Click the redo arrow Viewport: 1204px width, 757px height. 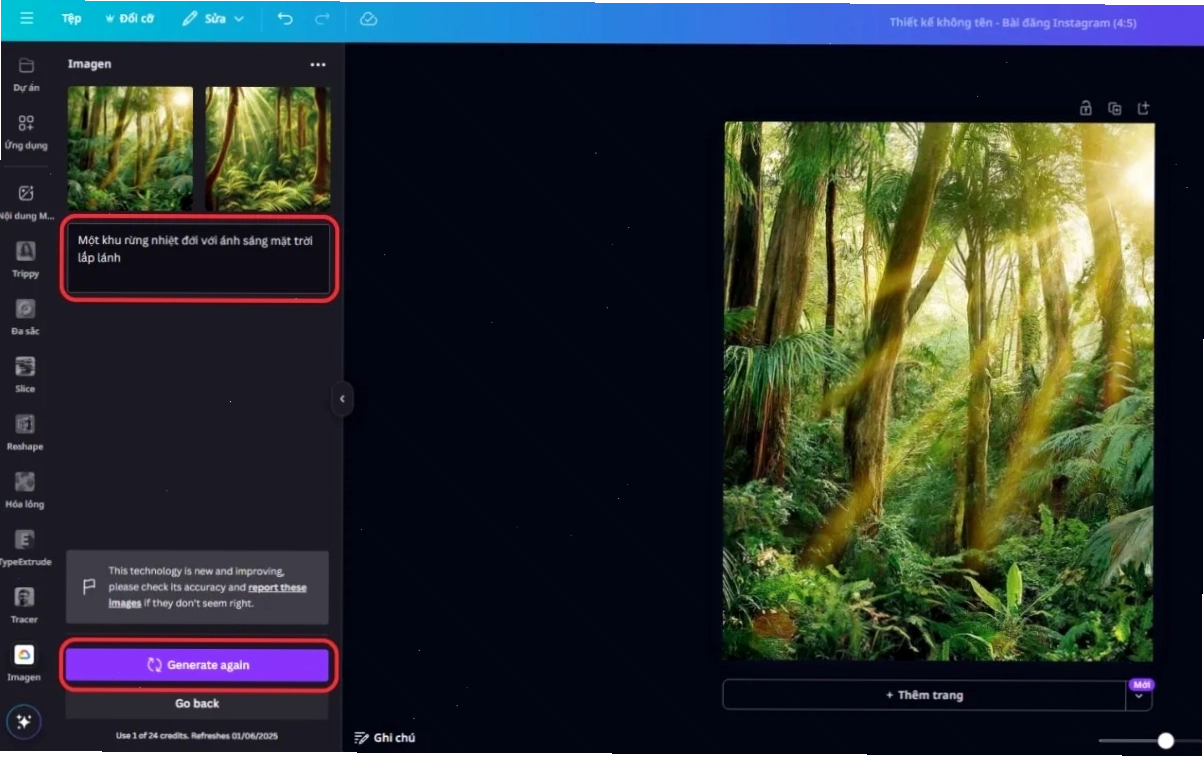(x=322, y=19)
